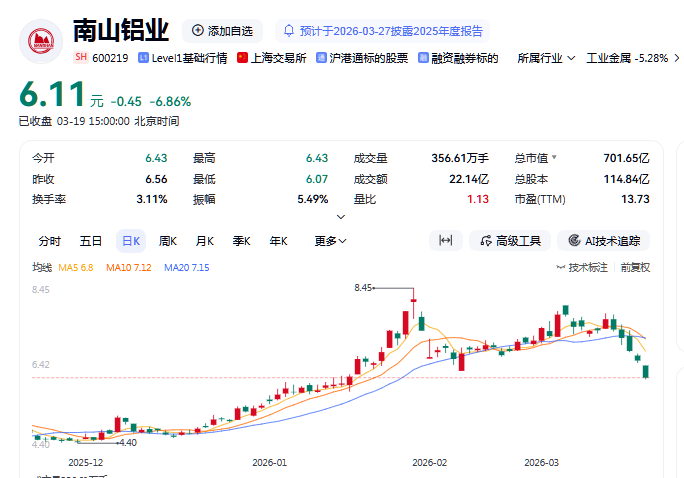This screenshot has width=684, height=478.
Task: Click the Level1基础行情 badge
Action: coord(184,58)
